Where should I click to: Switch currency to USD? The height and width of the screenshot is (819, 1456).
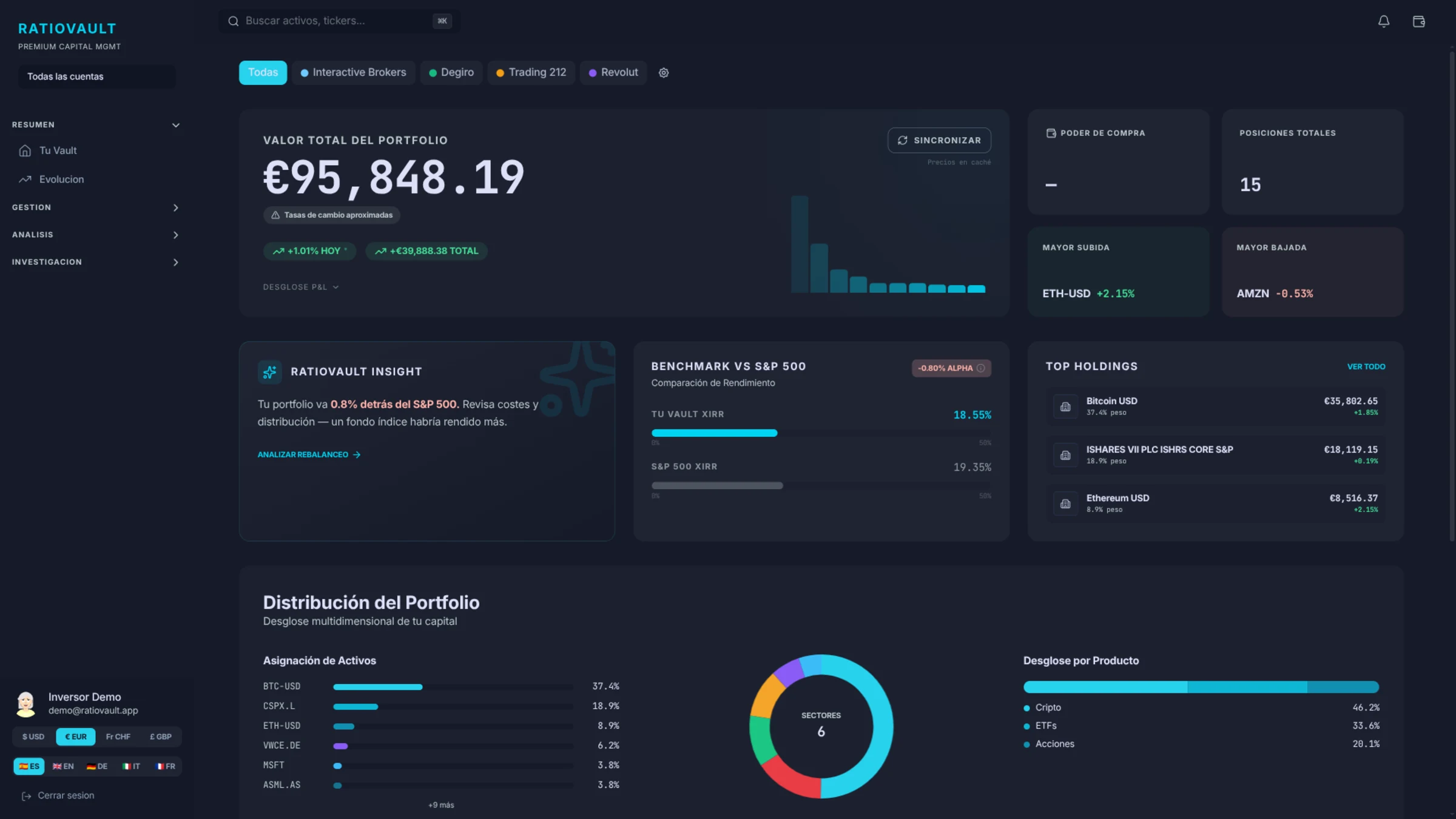click(x=33, y=736)
